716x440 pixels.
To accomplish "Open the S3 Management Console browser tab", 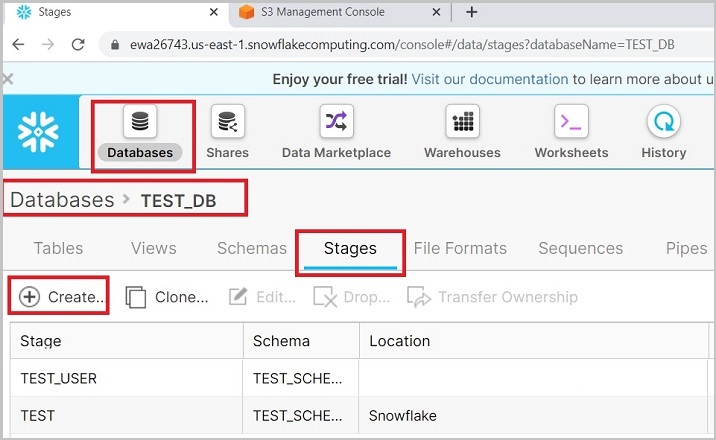I will (x=325, y=13).
